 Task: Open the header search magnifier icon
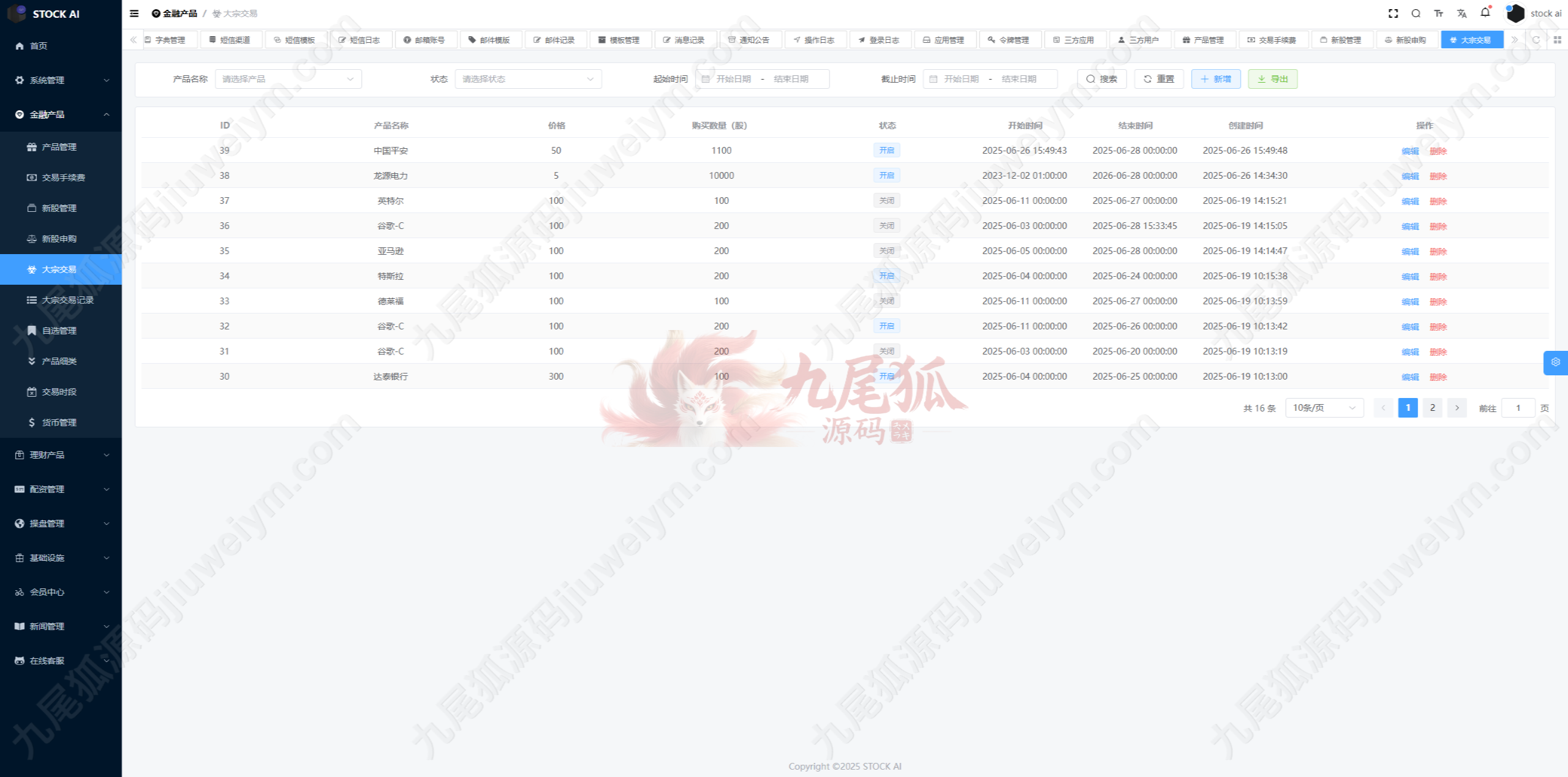[1415, 13]
